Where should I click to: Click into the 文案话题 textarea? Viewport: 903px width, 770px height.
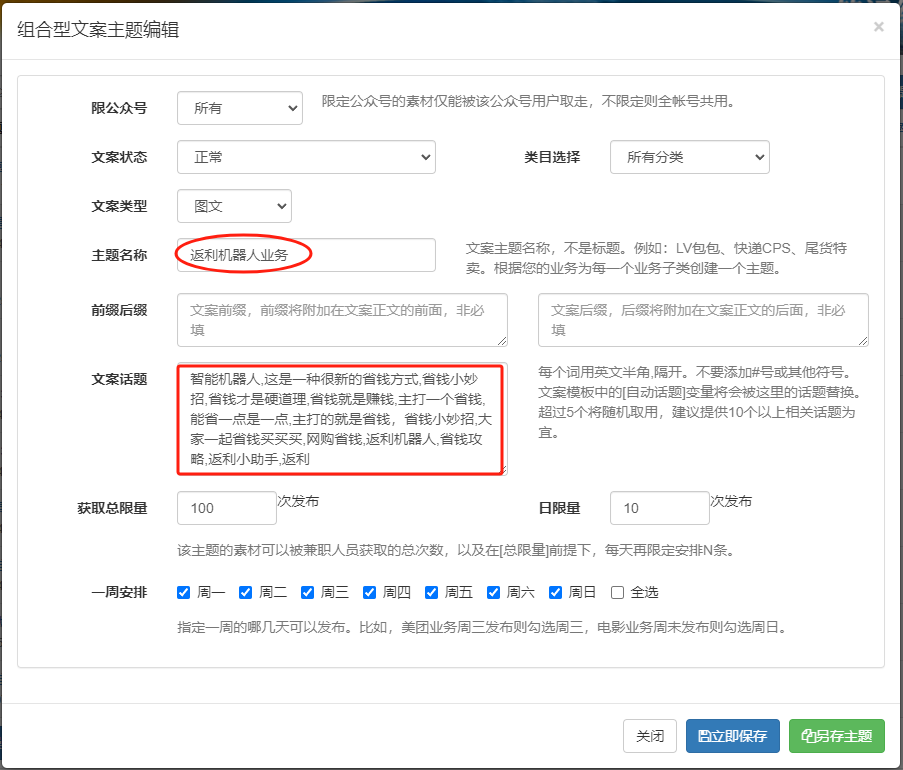(342, 419)
